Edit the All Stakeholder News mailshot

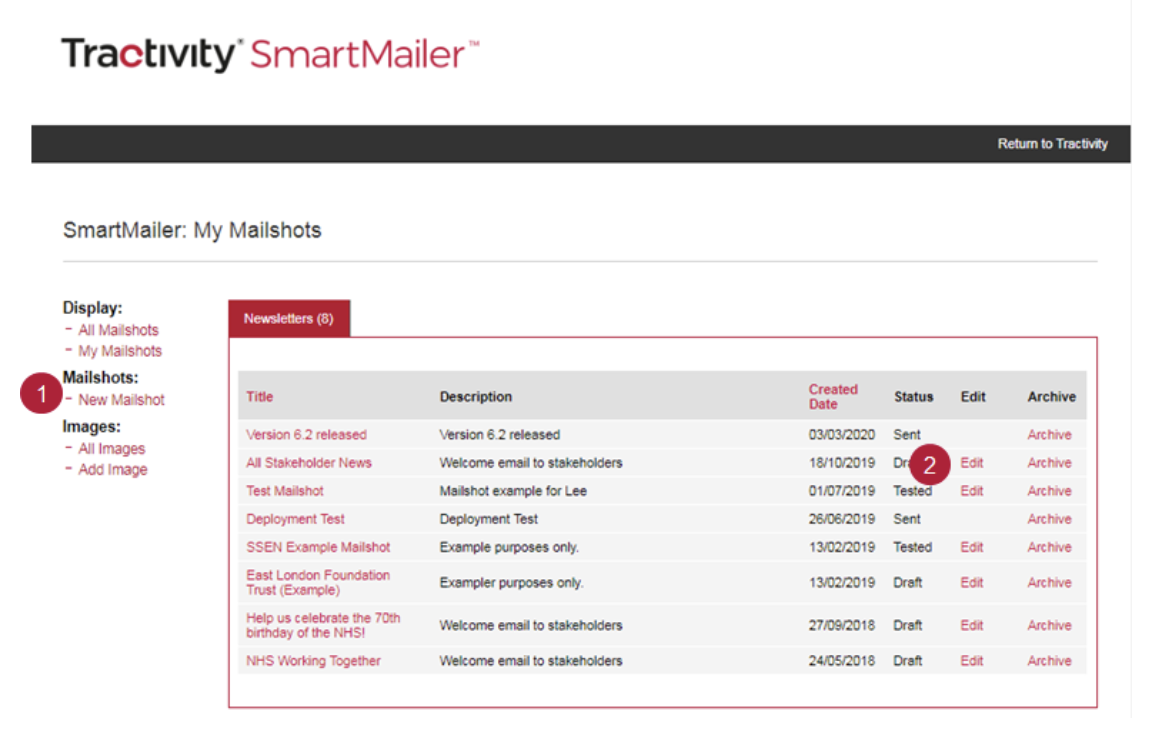click(x=972, y=463)
